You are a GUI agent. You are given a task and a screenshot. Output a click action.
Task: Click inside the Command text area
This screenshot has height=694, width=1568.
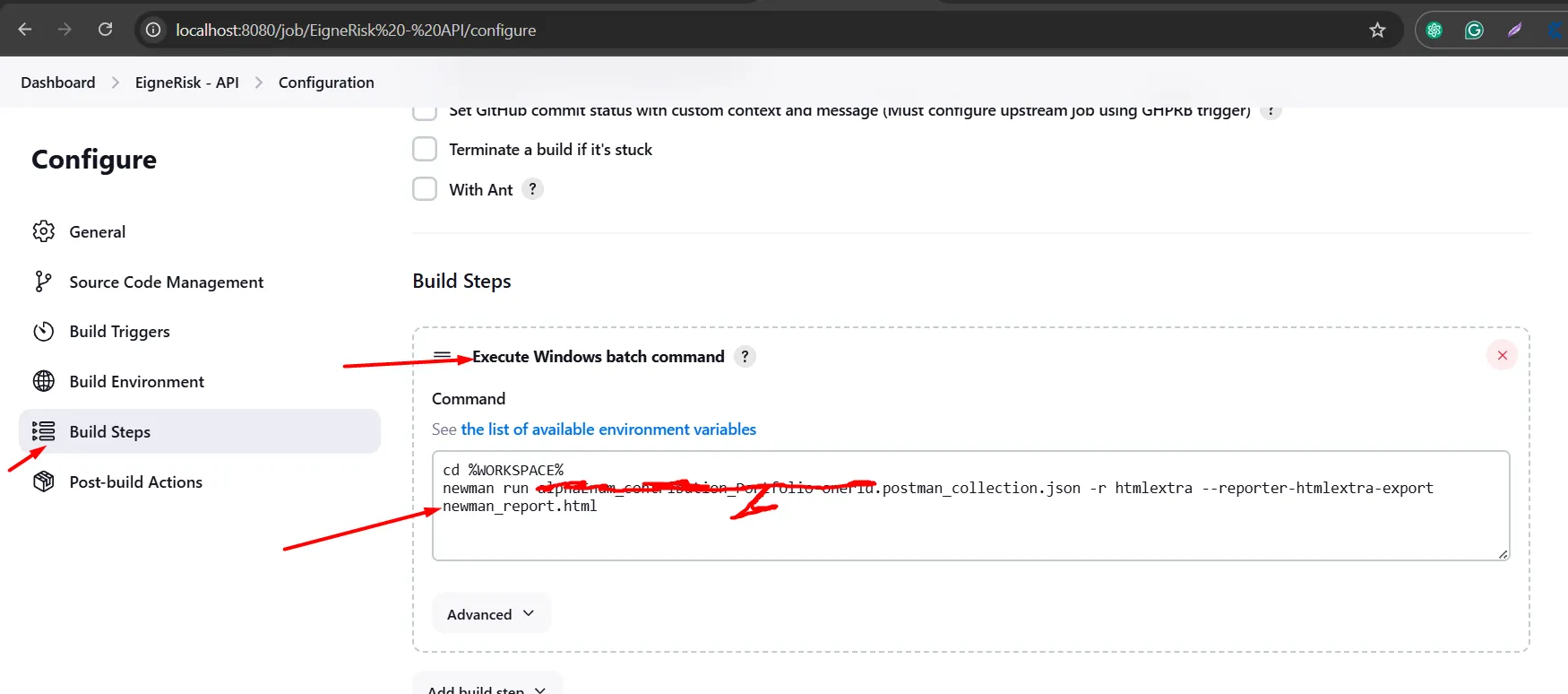pos(970,506)
